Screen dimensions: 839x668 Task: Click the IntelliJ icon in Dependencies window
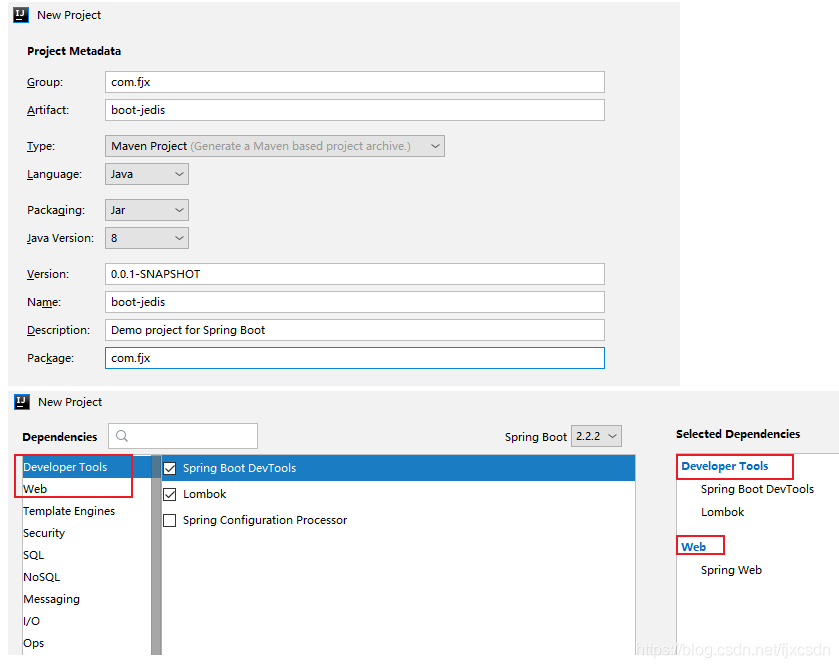point(22,402)
